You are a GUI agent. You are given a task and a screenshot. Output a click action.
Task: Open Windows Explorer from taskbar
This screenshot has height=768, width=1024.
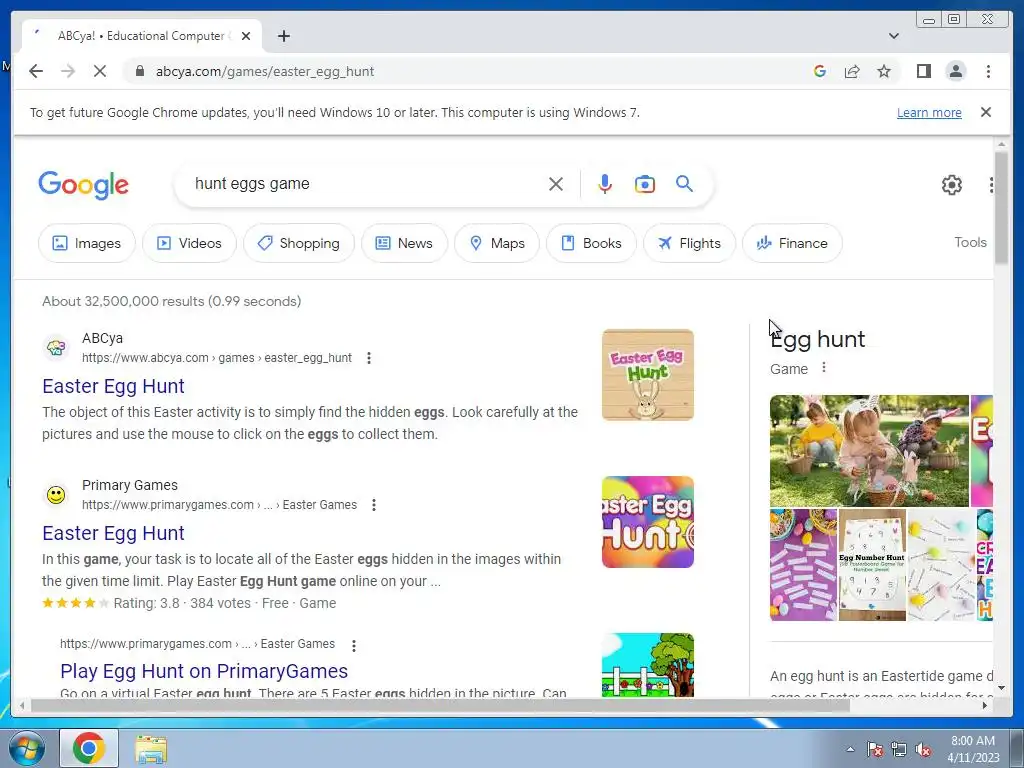point(151,748)
